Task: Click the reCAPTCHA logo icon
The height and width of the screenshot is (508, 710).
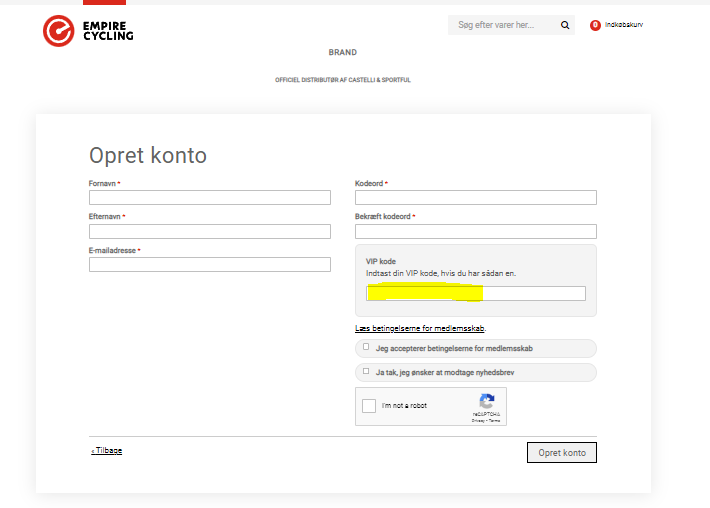Action: pos(487,400)
